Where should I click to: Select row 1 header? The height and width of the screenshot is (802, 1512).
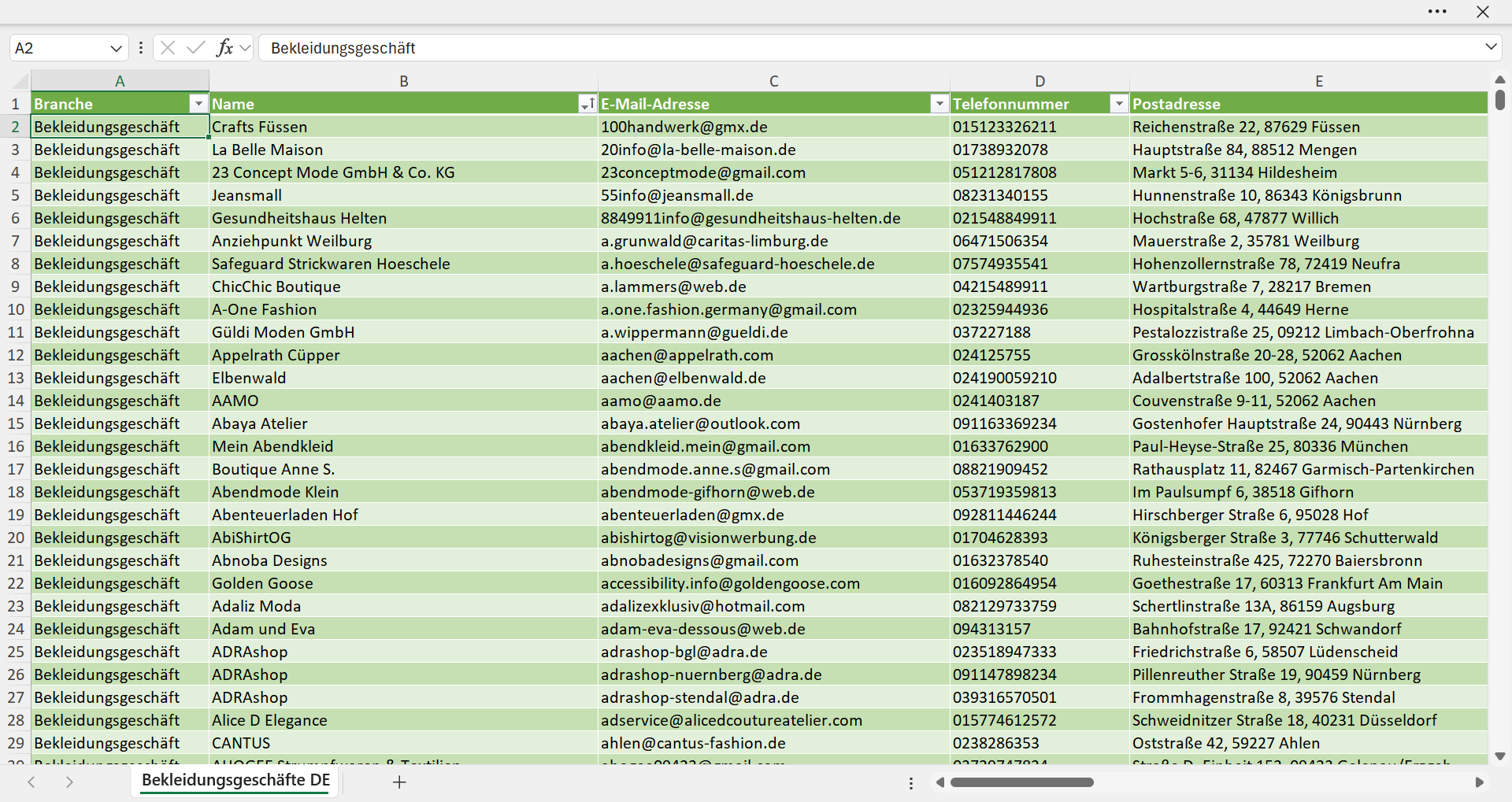(x=15, y=104)
